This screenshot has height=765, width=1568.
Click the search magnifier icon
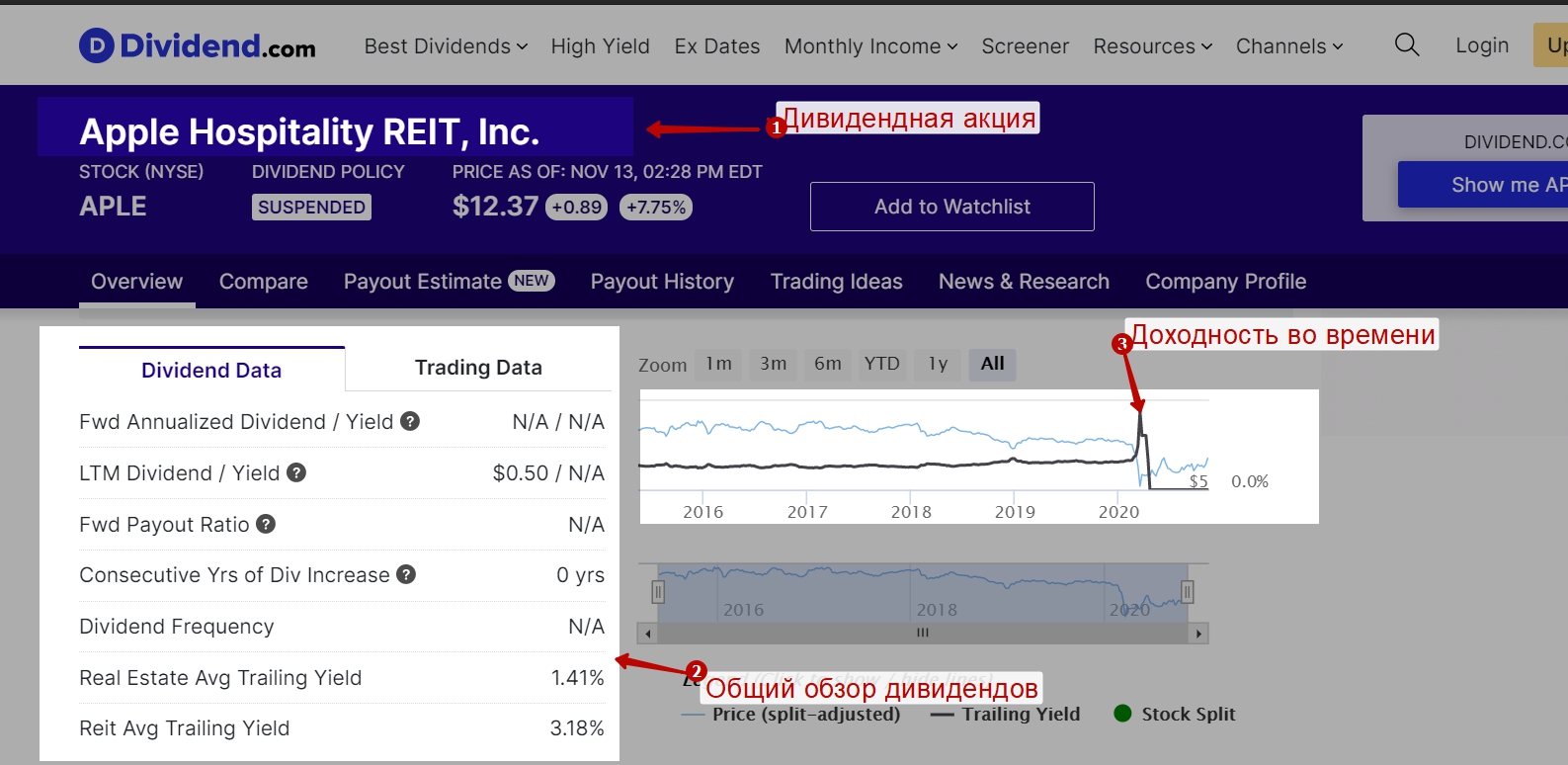point(1406,45)
